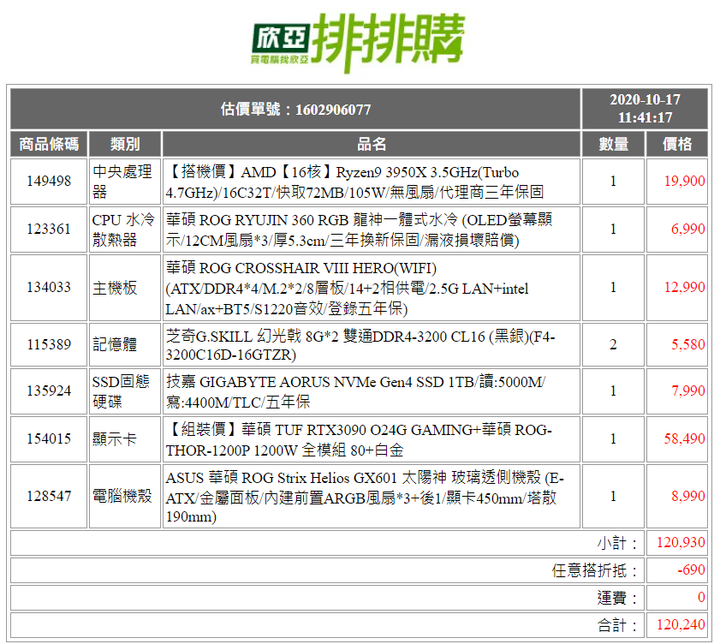This screenshot has height=644, width=720.
Task: Click the 小計 label
Action: [x=617, y=543]
